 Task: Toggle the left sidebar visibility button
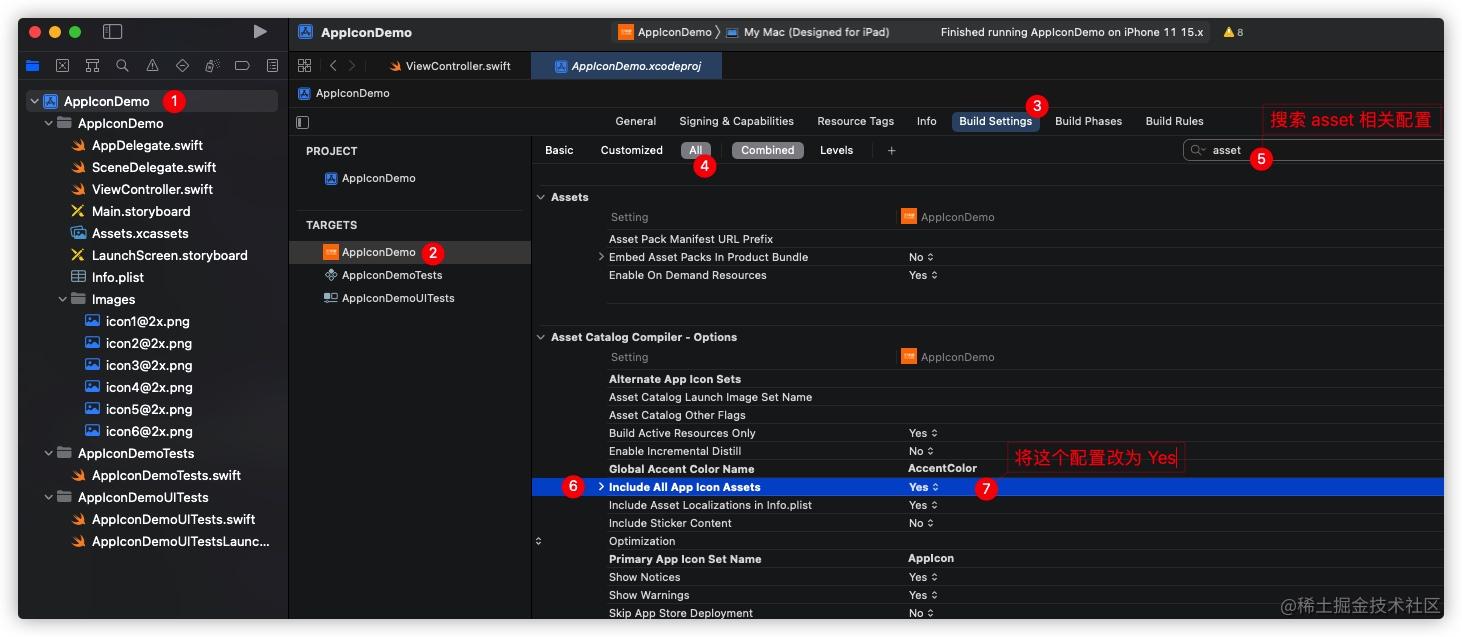click(x=112, y=31)
